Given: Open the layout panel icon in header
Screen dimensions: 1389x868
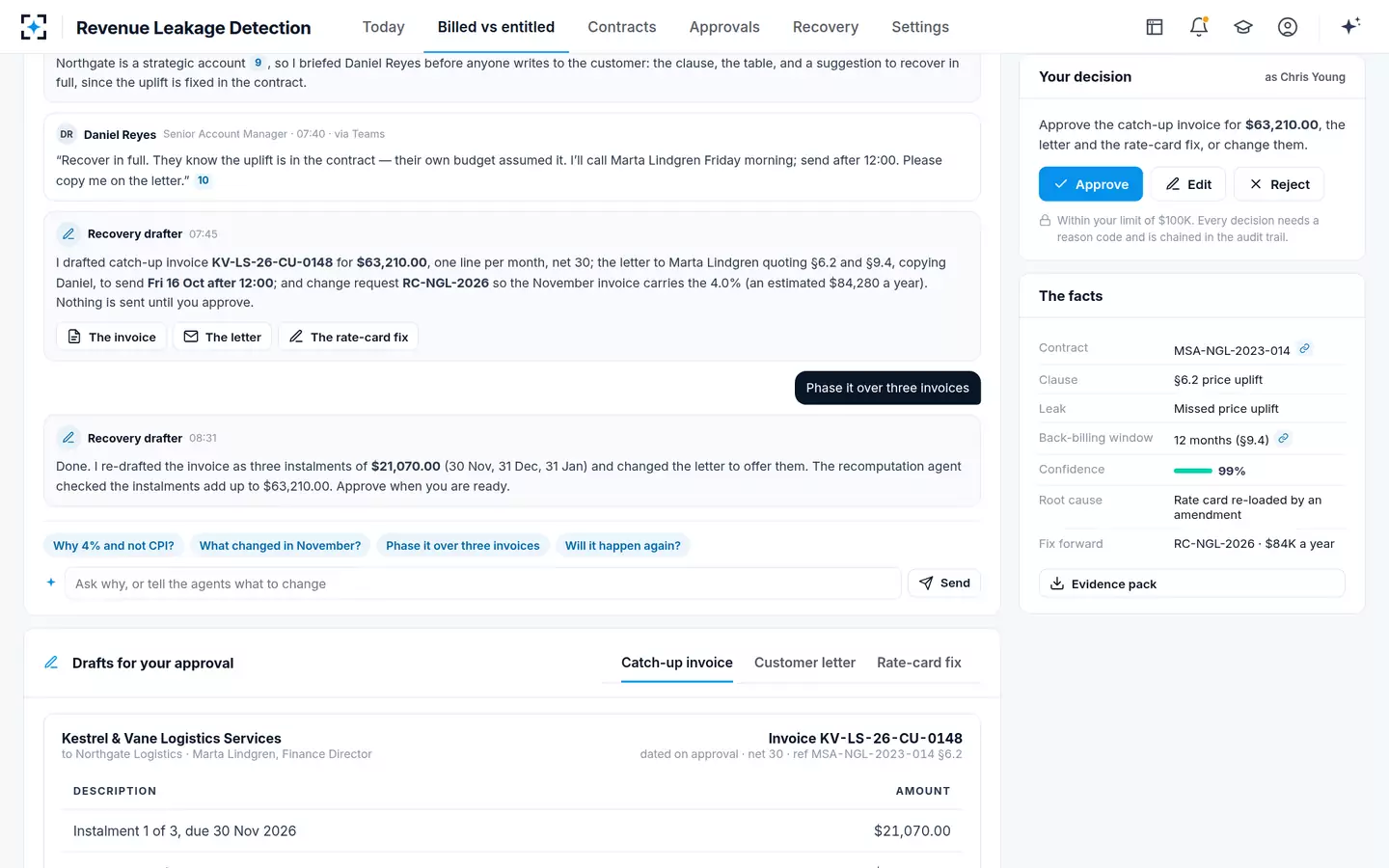Looking at the screenshot, I should (1155, 27).
